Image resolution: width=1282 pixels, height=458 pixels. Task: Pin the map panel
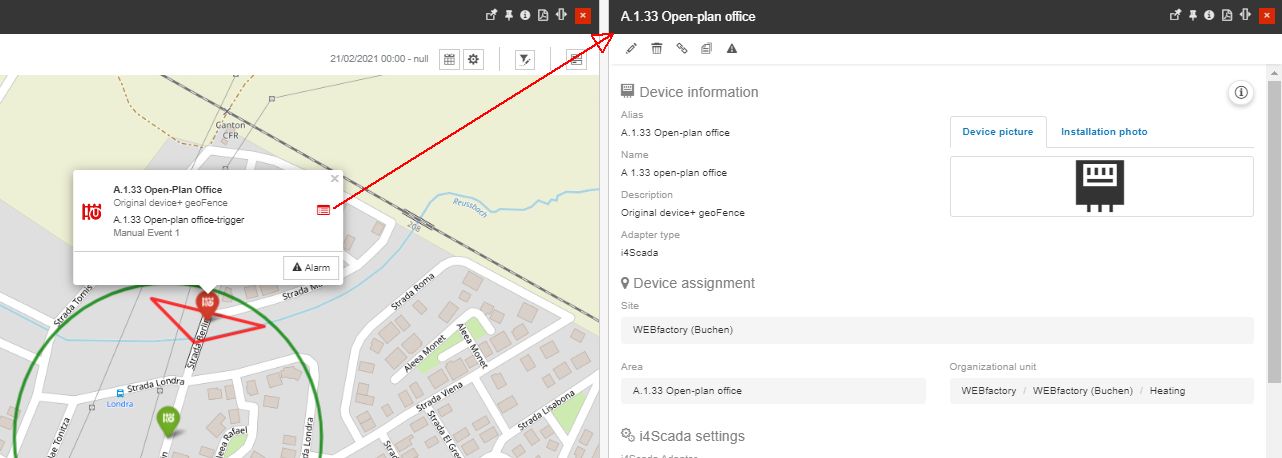pyautogui.click(x=508, y=15)
